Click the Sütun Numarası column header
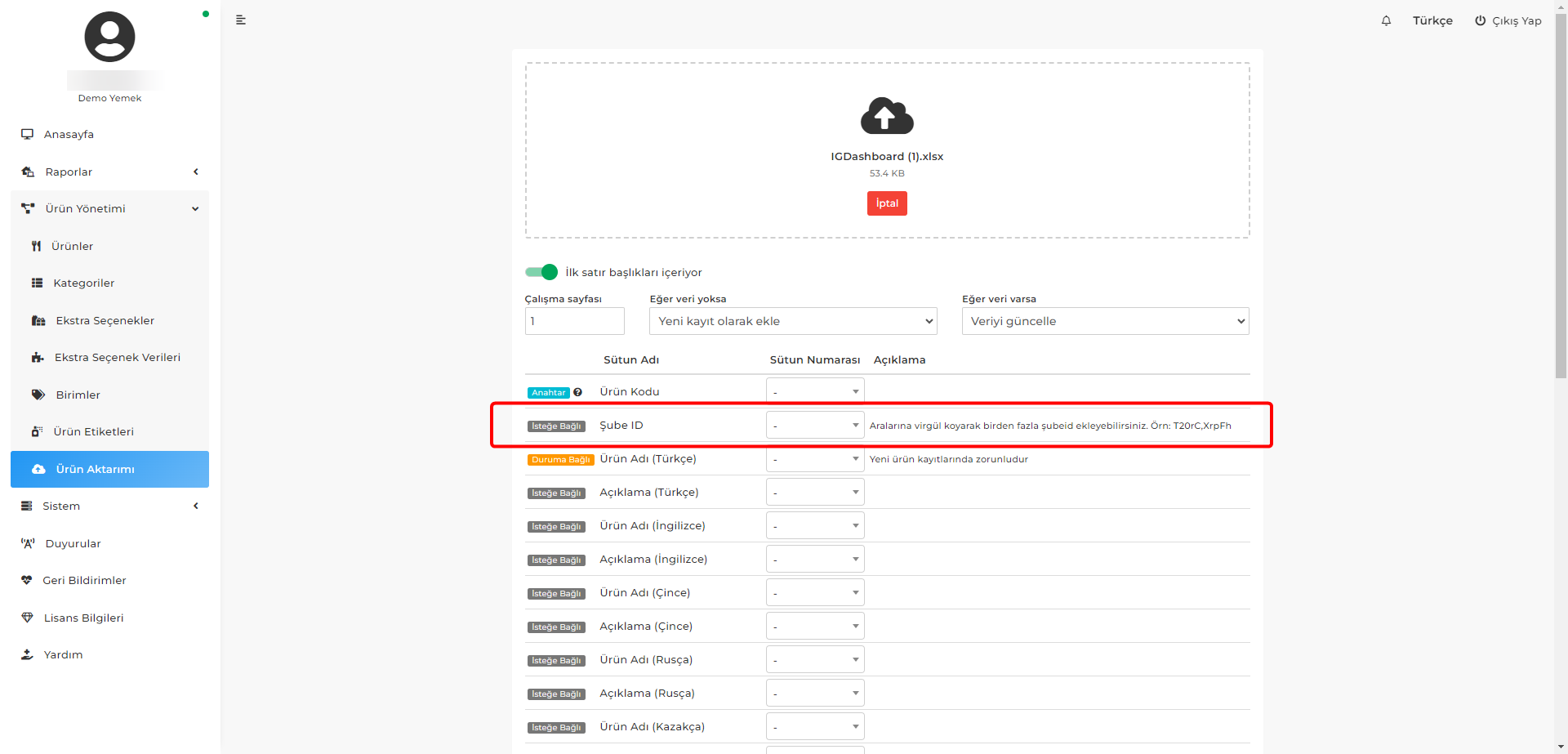 tap(815, 359)
